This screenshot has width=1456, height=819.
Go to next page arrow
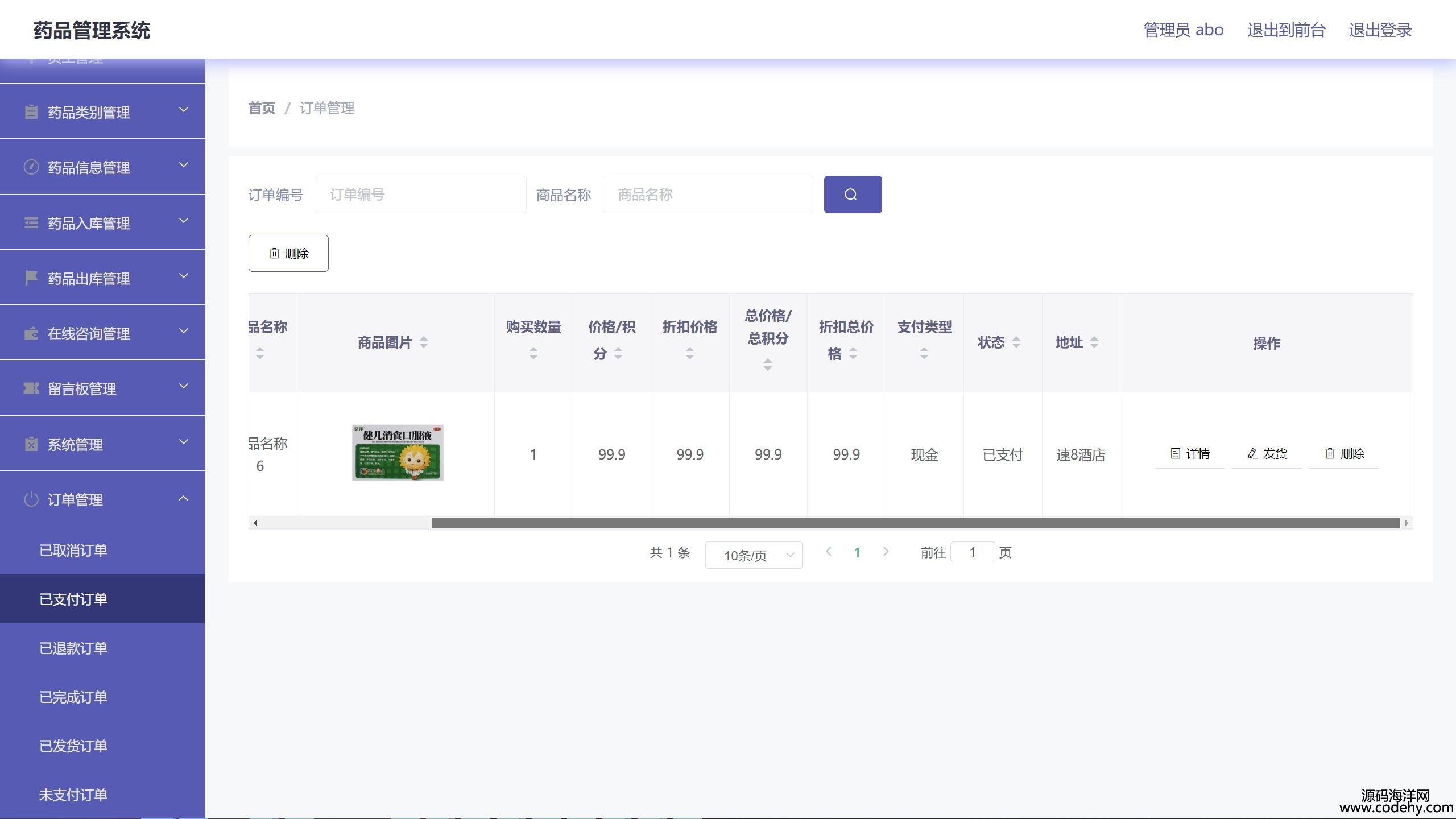click(886, 551)
